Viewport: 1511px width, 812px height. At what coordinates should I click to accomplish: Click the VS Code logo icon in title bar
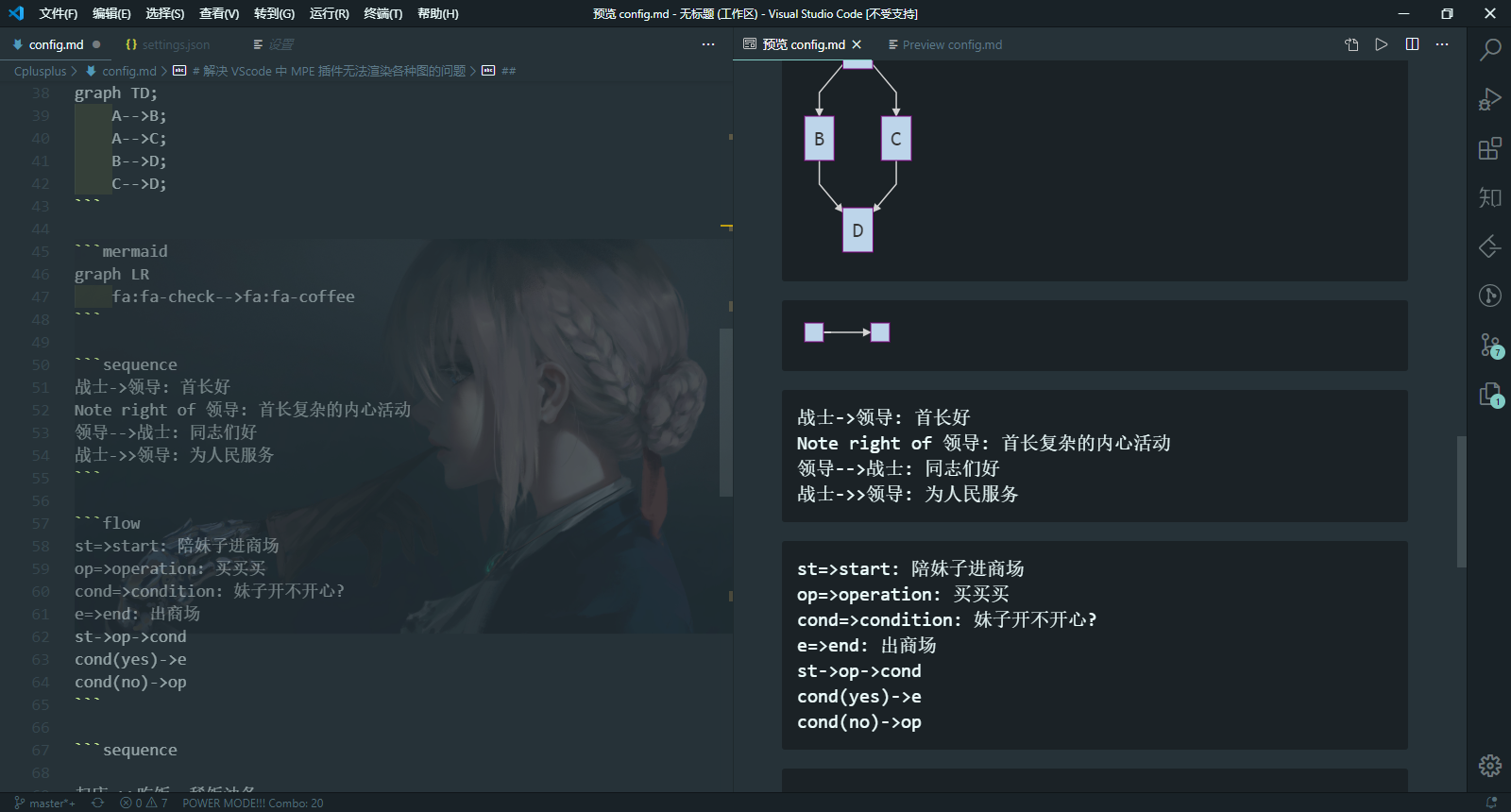click(x=16, y=13)
